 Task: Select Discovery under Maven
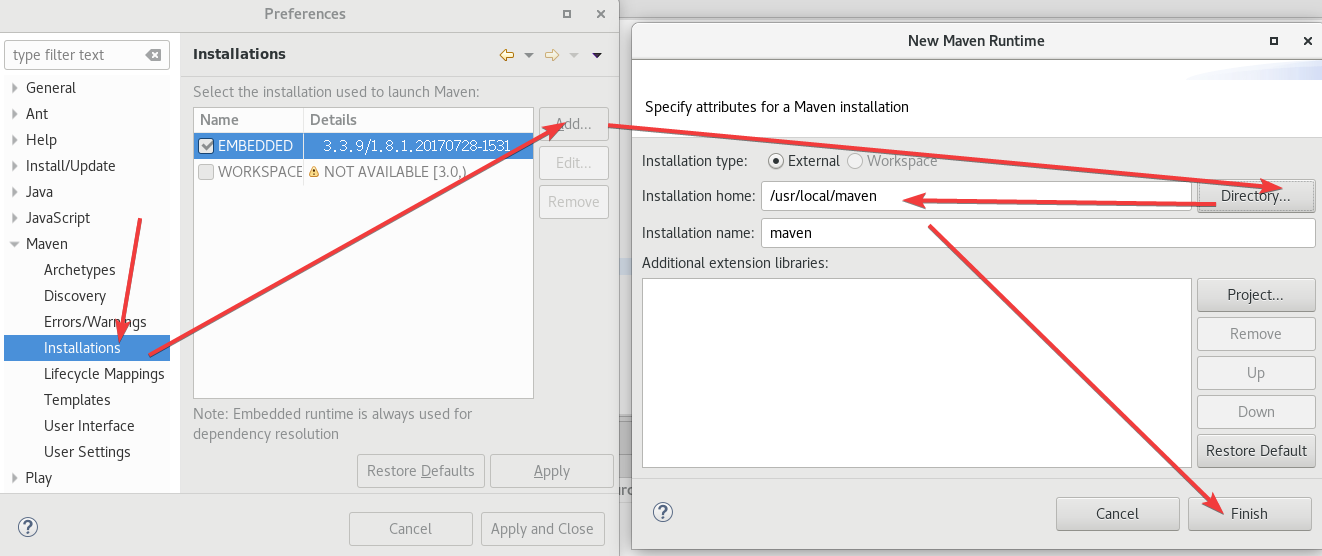[x=75, y=296]
